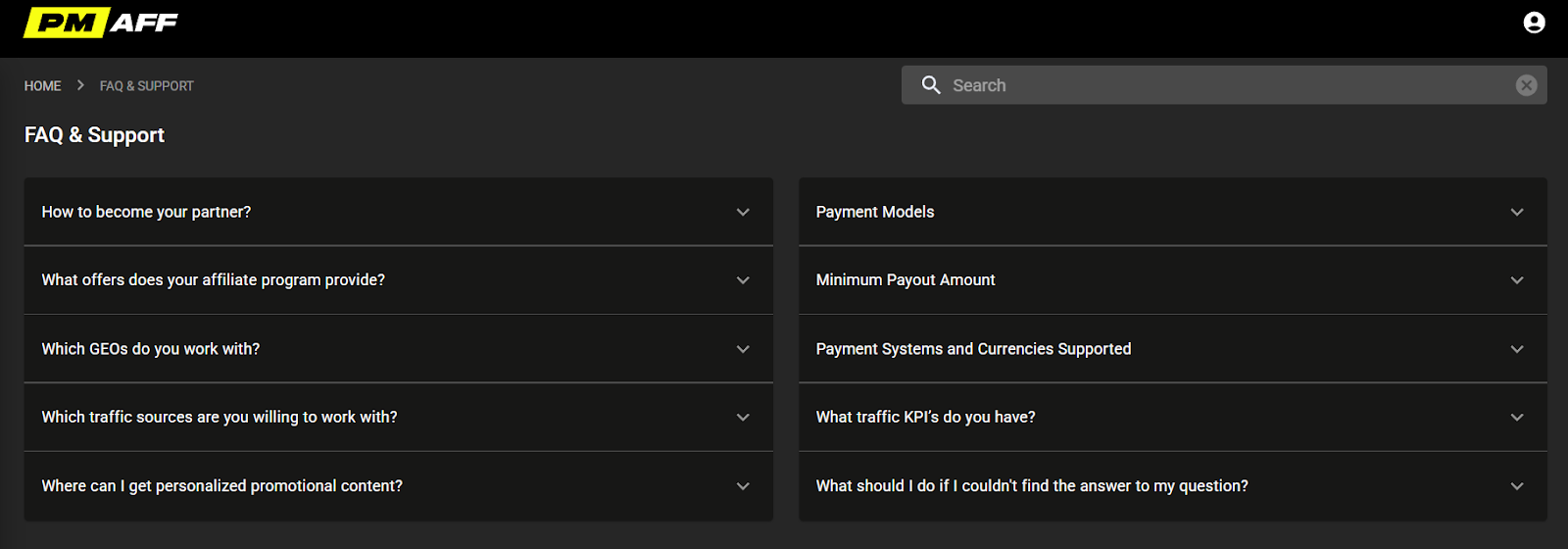Open the user account profile icon
This screenshot has height=549, width=1568.
(x=1534, y=23)
